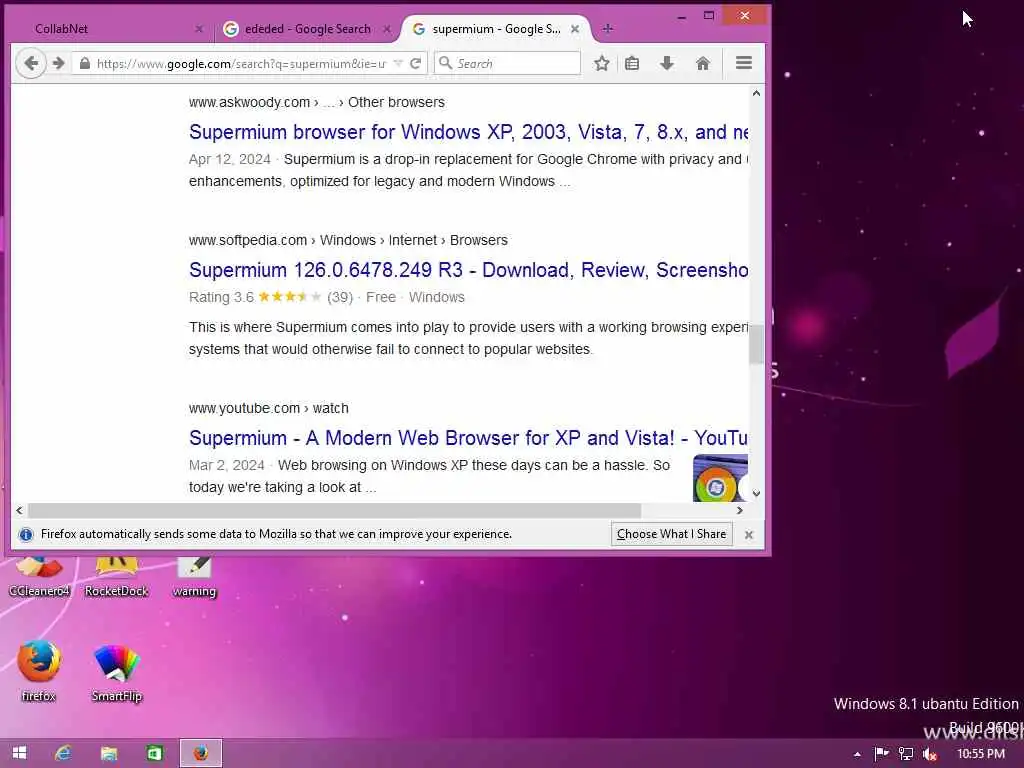1024x768 pixels.
Task: Click the horizontal scrollbar thumb
Action: (334, 510)
